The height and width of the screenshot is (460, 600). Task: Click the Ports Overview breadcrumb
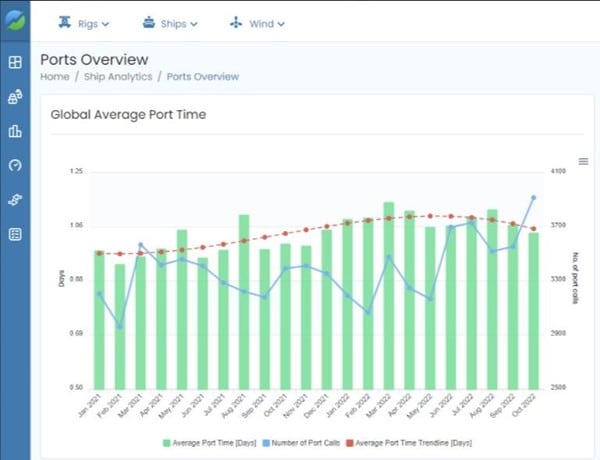pyautogui.click(x=203, y=76)
